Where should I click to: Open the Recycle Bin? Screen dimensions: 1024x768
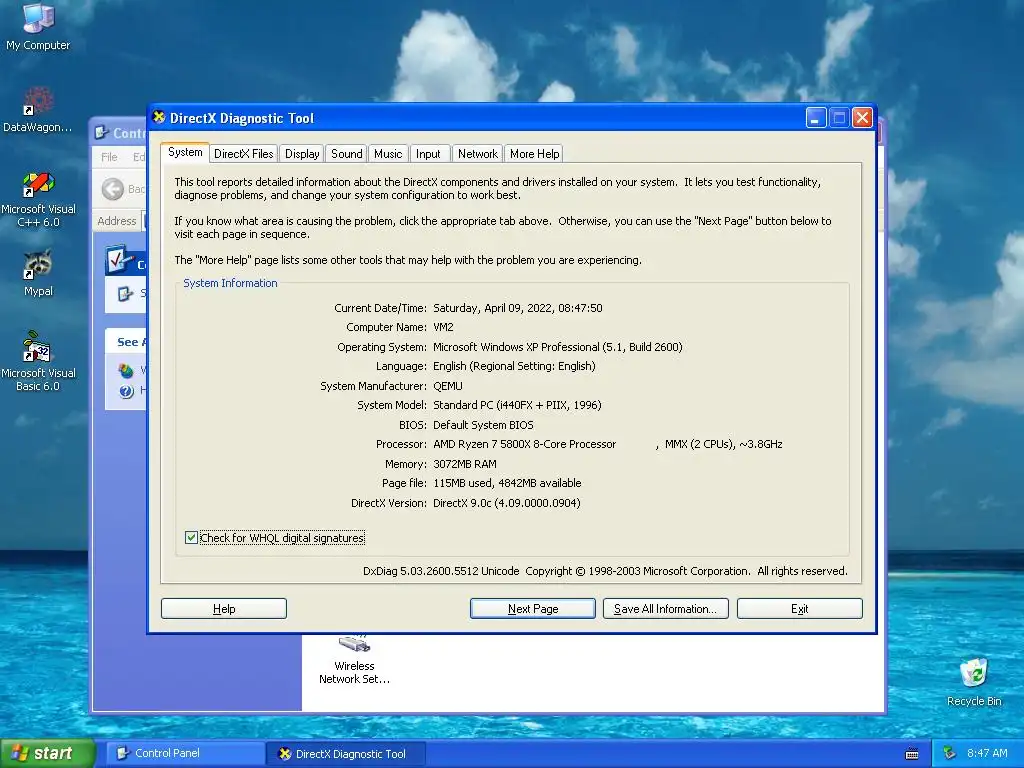click(x=974, y=682)
